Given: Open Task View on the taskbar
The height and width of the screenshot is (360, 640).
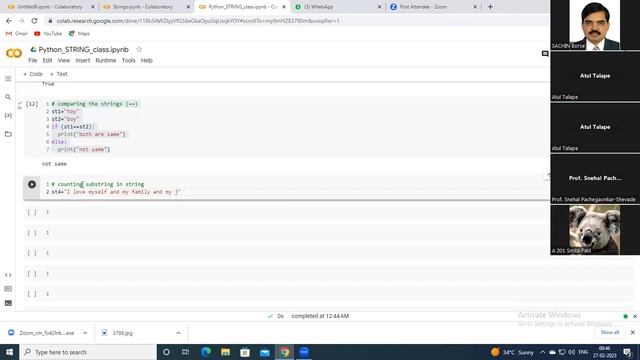Looking at the screenshot, I should click(x=185, y=352).
